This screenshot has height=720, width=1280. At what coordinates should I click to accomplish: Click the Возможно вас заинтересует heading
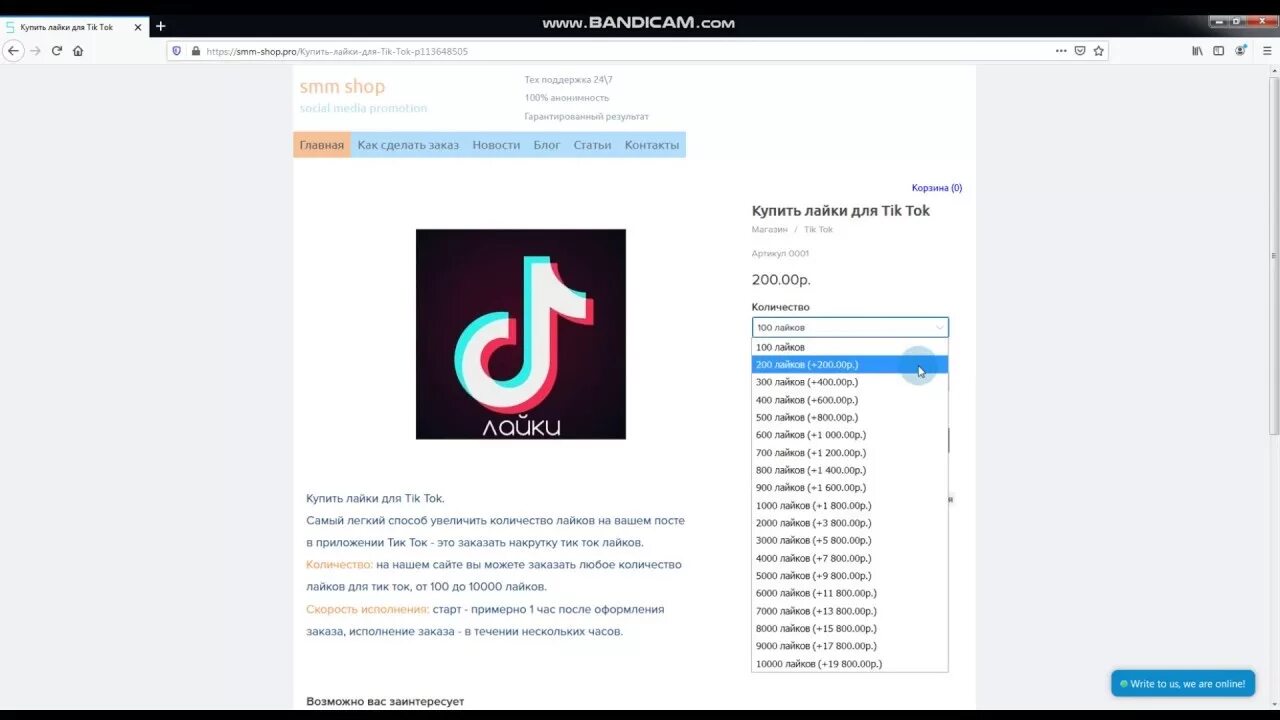pyautogui.click(x=385, y=702)
